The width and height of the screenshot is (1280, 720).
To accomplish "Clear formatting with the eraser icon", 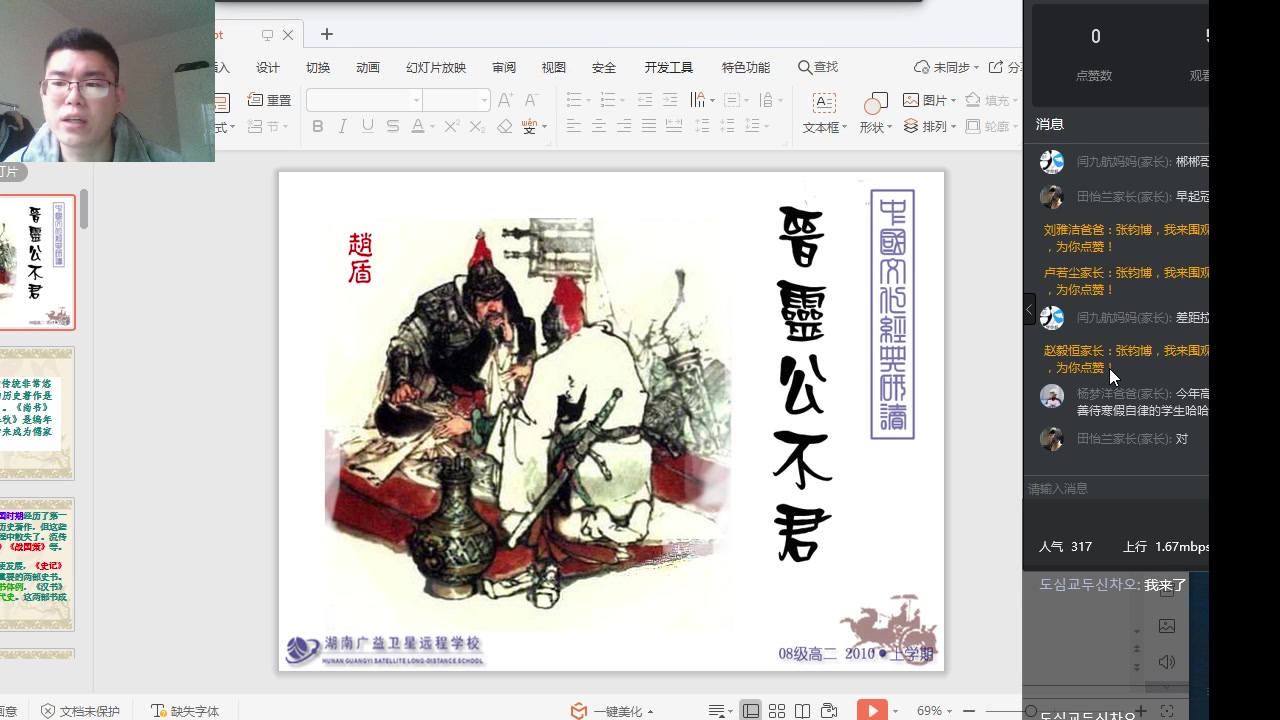I will (504, 126).
